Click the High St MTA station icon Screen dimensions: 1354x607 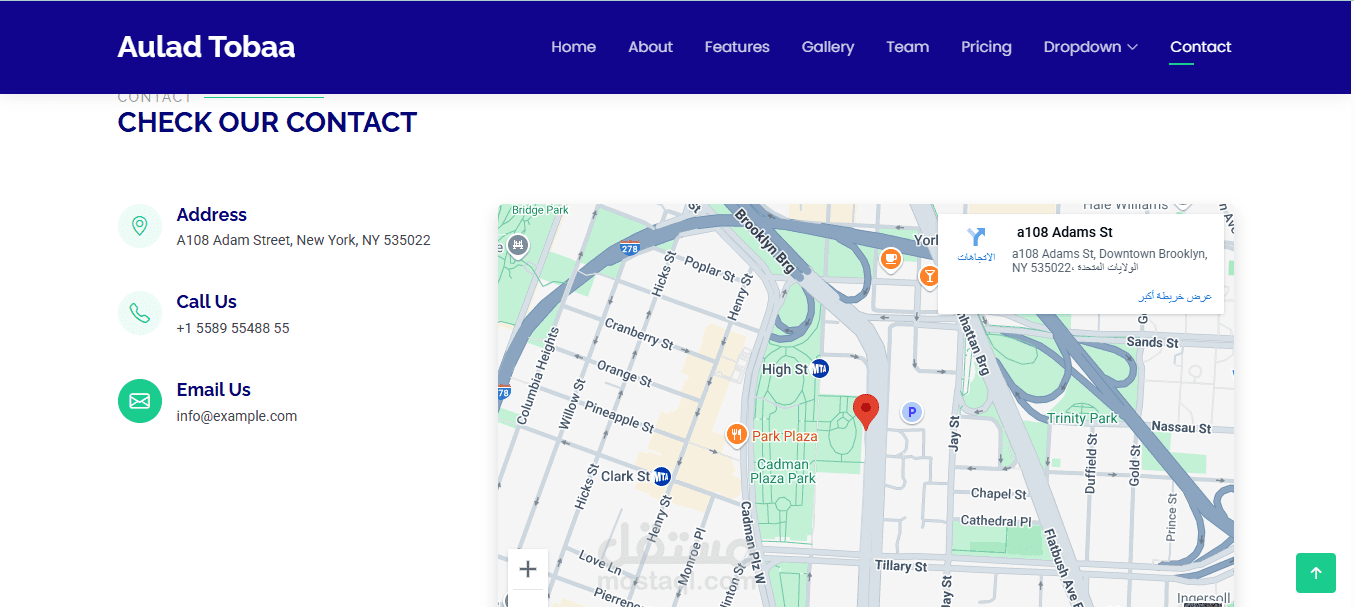pos(820,369)
